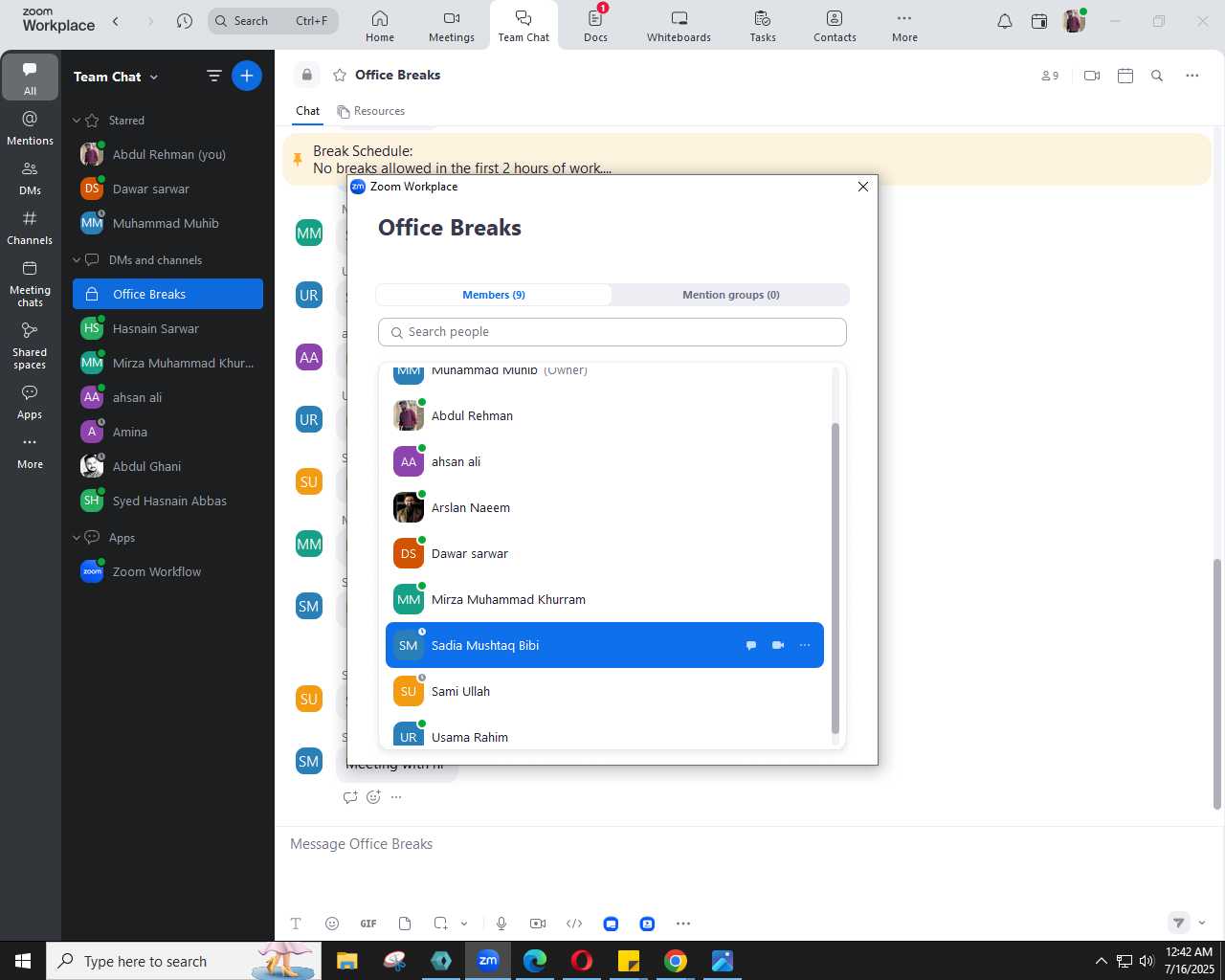Start video meeting from channel header

(x=1092, y=76)
